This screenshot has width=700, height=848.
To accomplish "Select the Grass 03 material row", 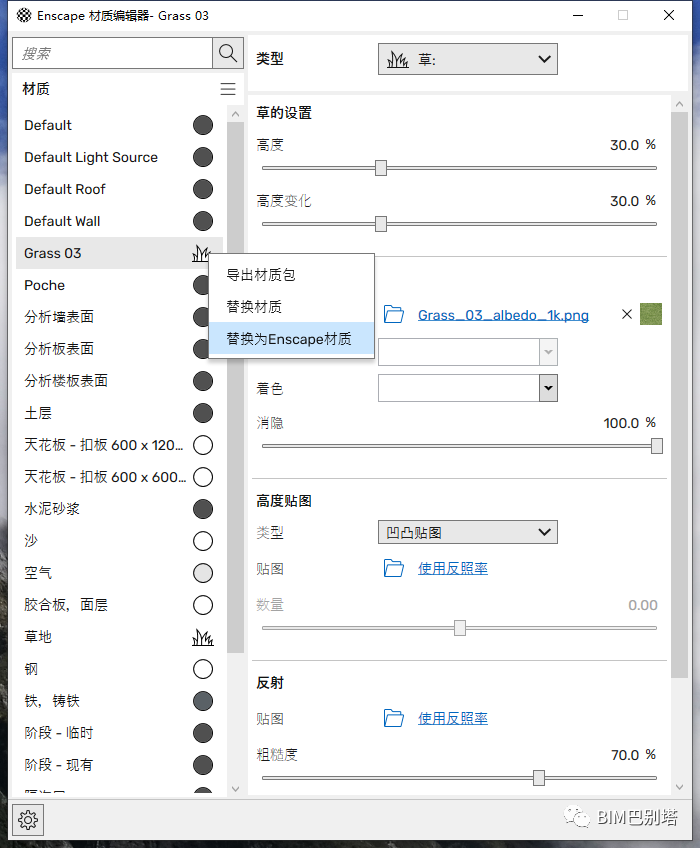I will (119, 253).
